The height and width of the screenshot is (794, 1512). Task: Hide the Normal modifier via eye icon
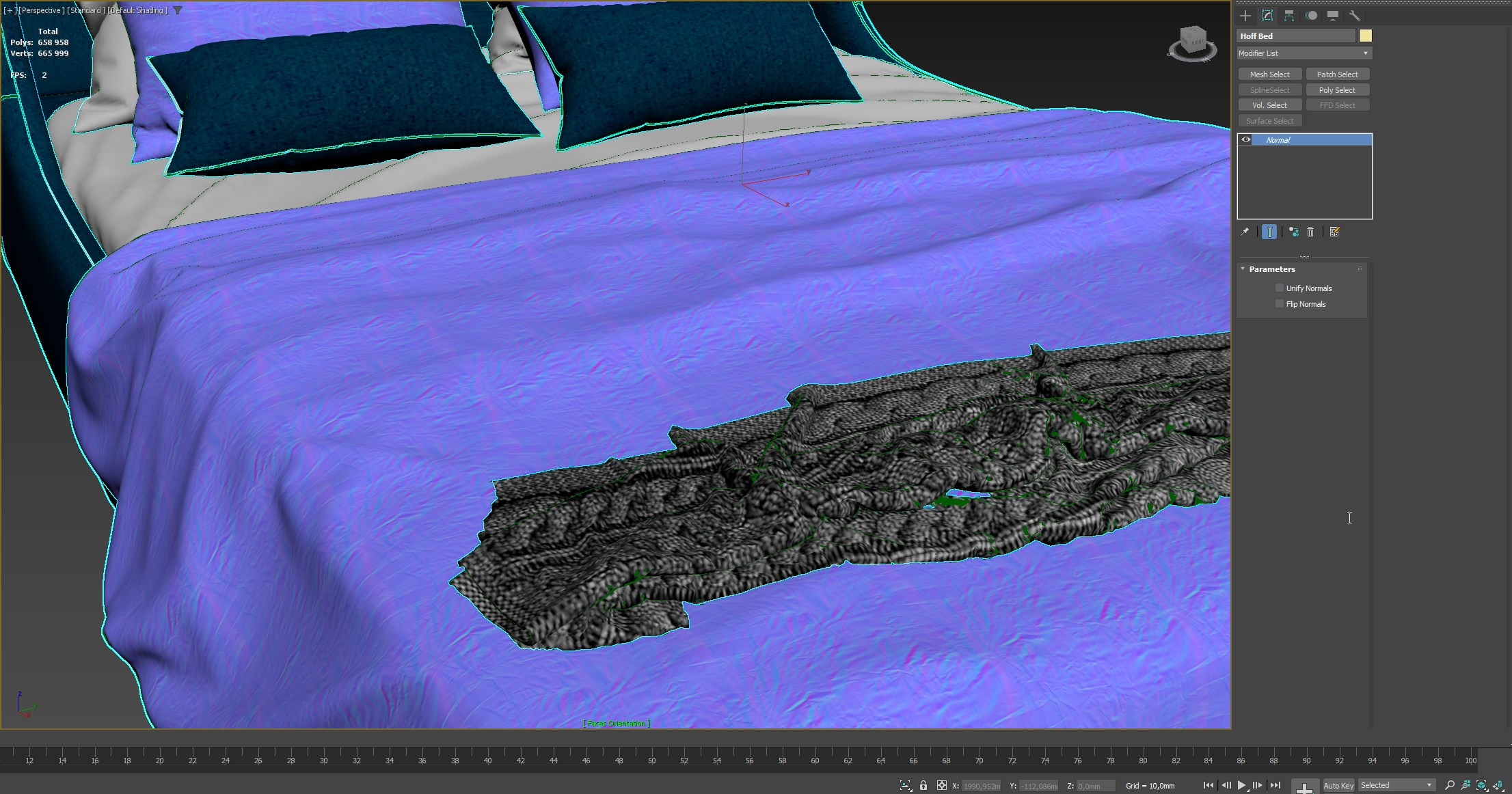pos(1246,140)
